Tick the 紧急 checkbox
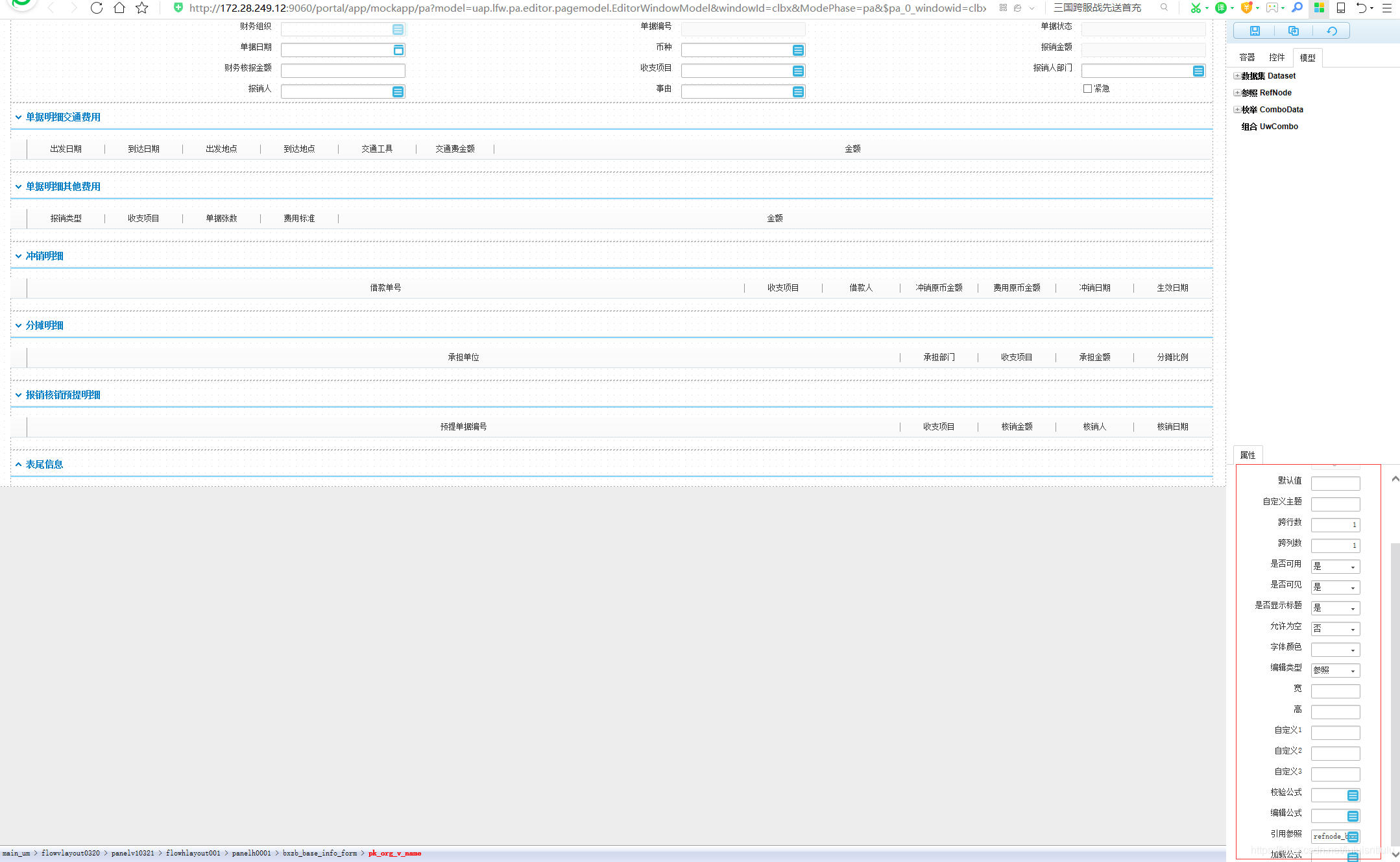The width and height of the screenshot is (1400, 862). click(1087, 89)
